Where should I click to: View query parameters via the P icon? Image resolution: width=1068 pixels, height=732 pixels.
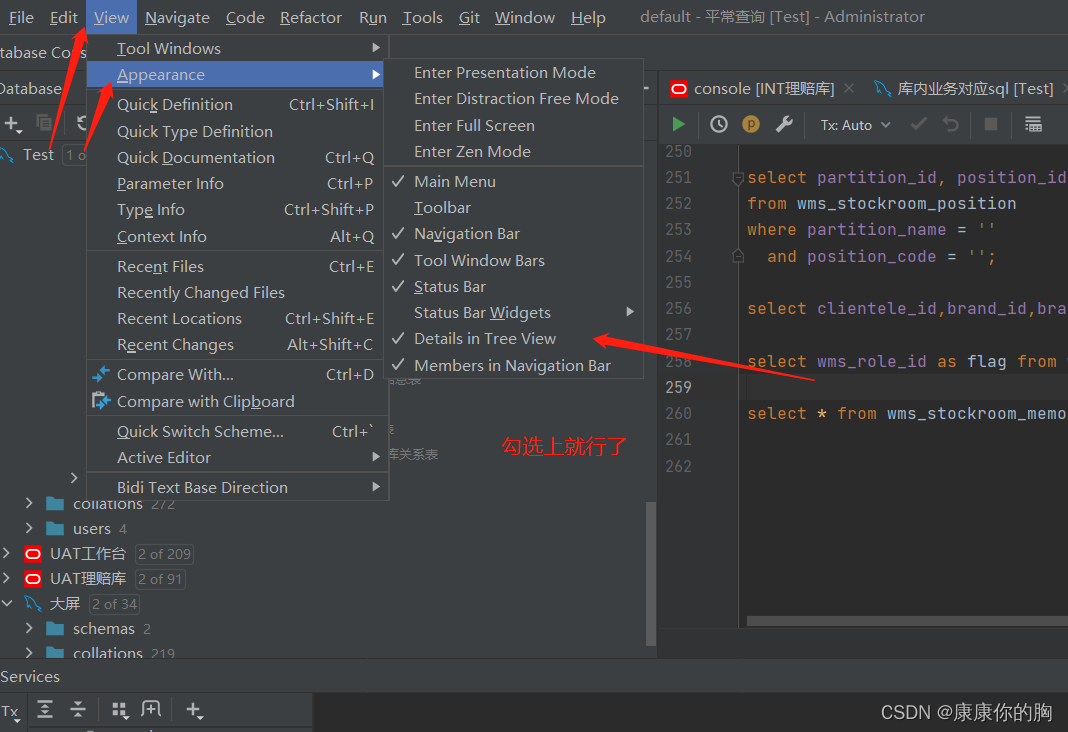(x=751, y=124)
